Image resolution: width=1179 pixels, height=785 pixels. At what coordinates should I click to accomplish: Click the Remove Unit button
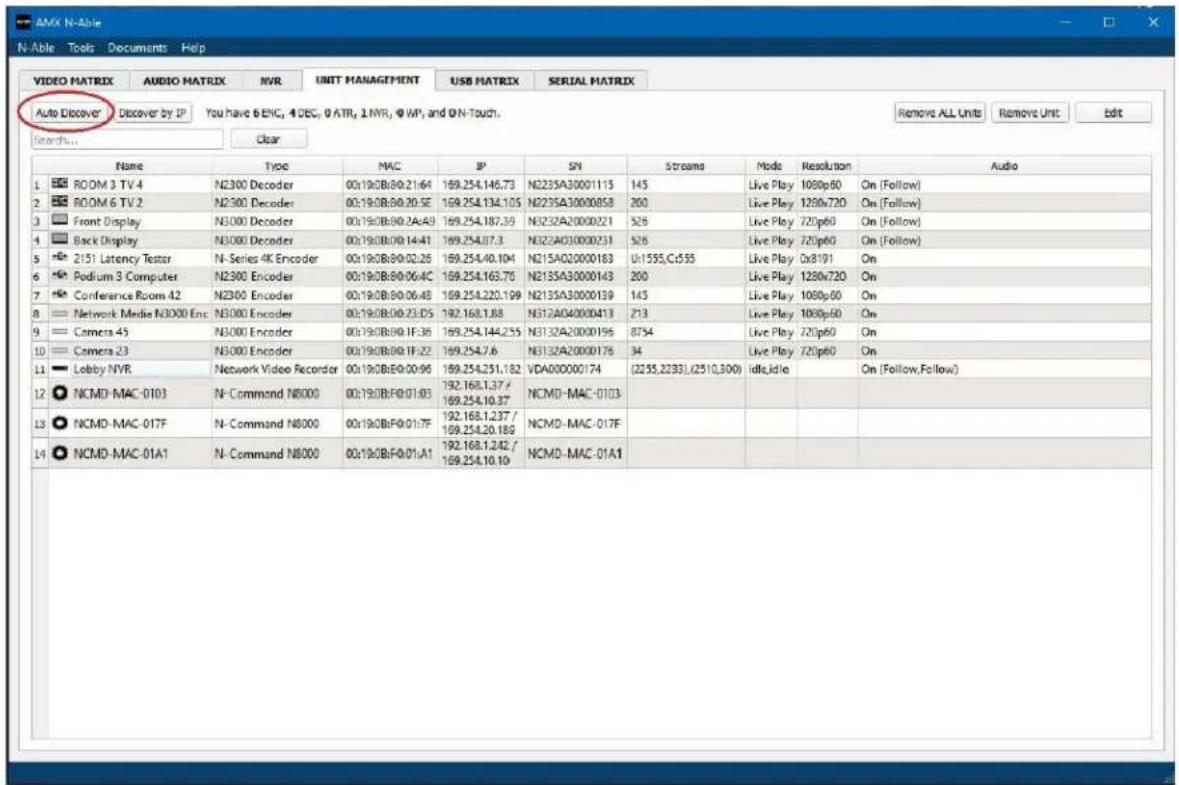tap(1029, 113)
